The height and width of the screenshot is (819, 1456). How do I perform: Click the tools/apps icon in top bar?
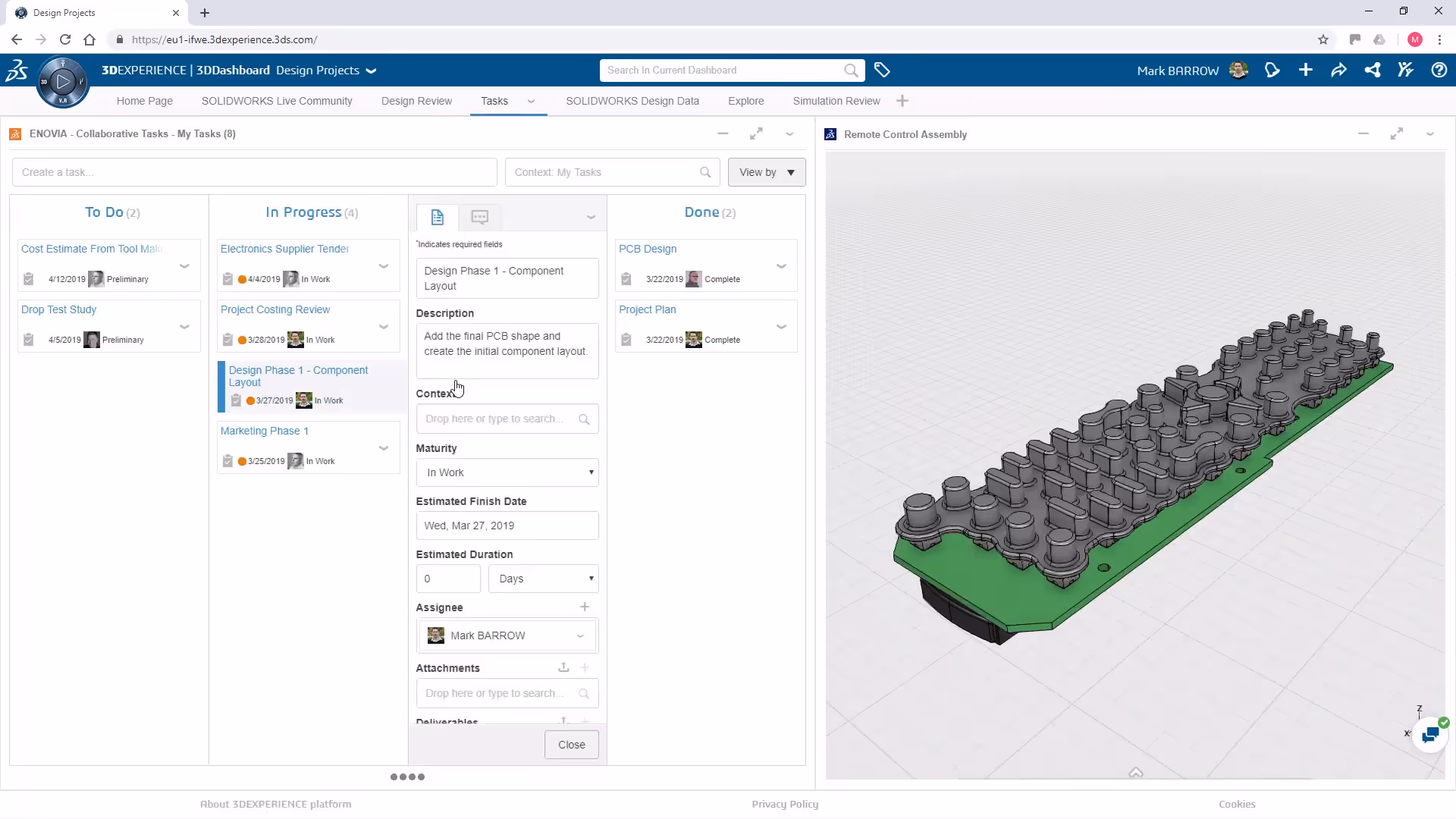[1405, 71]
